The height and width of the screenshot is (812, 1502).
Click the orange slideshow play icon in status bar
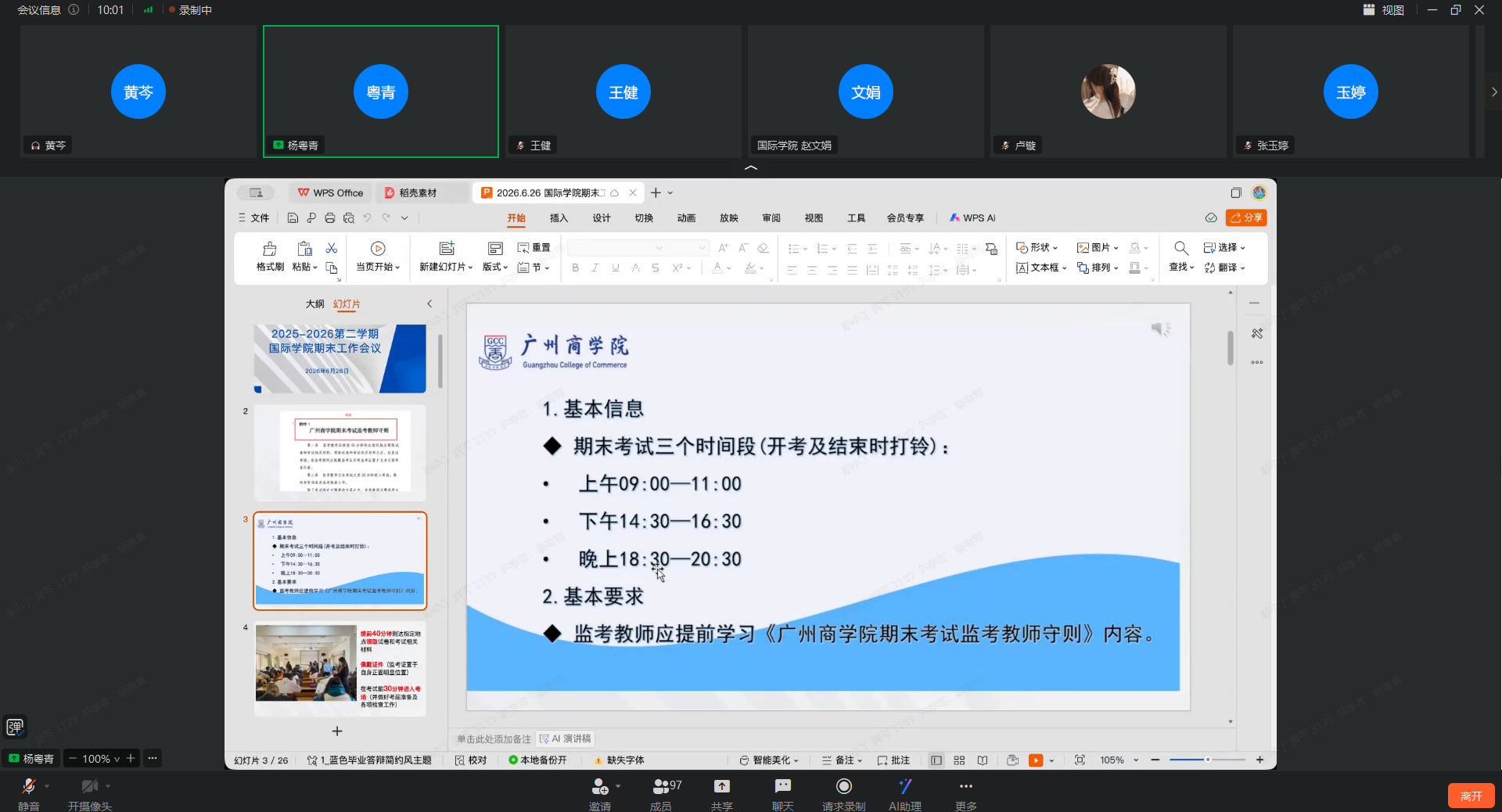tap(1036, 760)
